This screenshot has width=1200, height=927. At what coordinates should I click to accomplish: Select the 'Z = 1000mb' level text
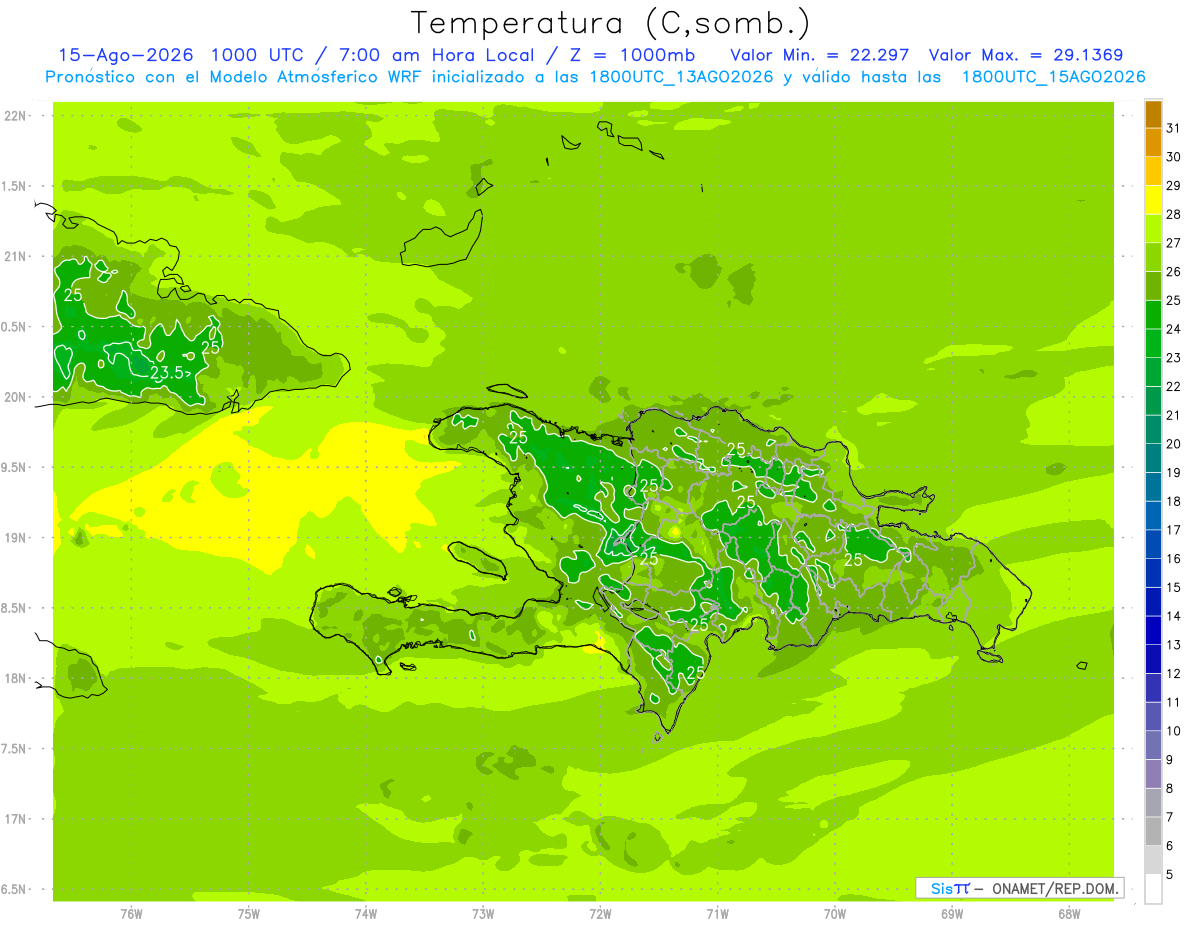[630, 55]
